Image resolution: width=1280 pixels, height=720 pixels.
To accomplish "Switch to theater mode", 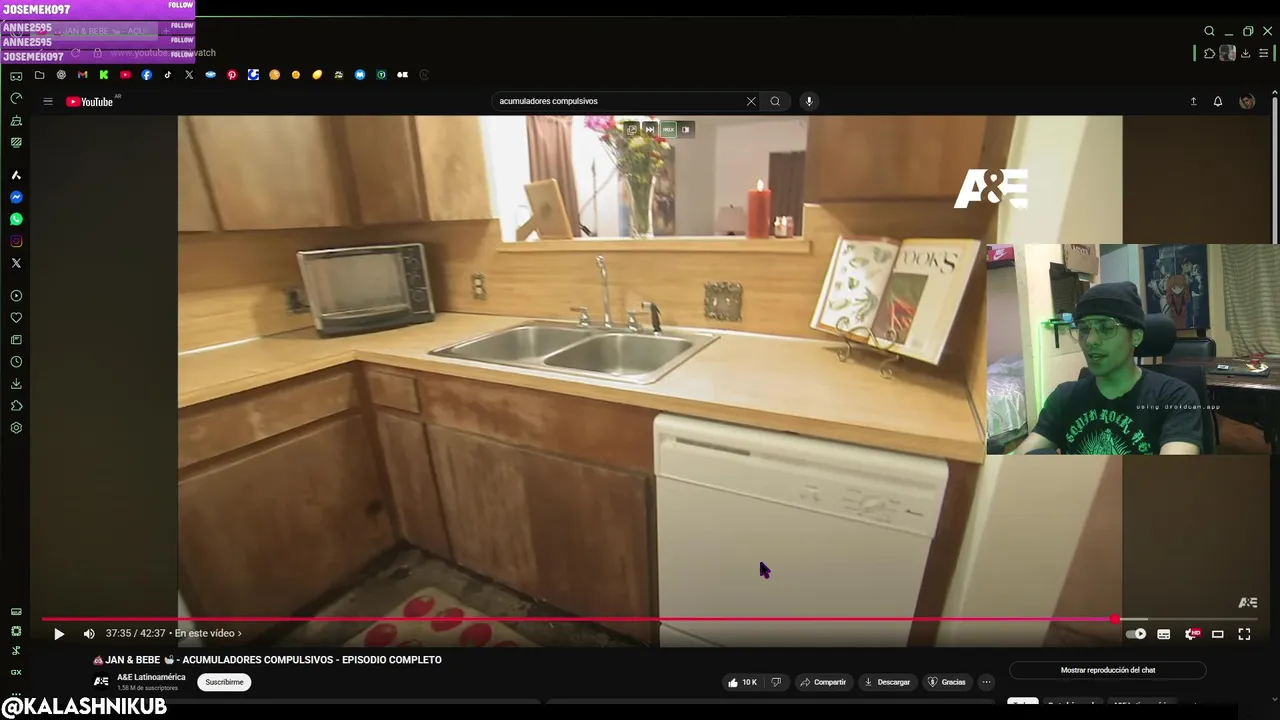I will click(x=1218, y=634).
